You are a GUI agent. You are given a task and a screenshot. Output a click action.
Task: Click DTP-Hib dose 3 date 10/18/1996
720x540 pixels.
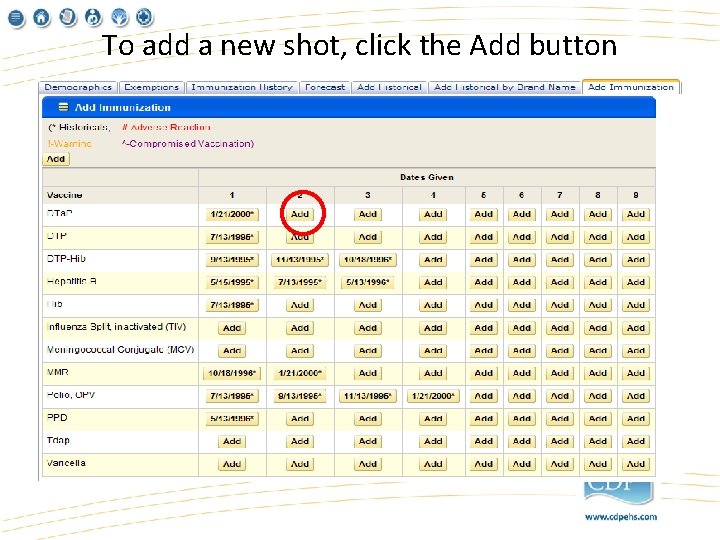[368, 259]
